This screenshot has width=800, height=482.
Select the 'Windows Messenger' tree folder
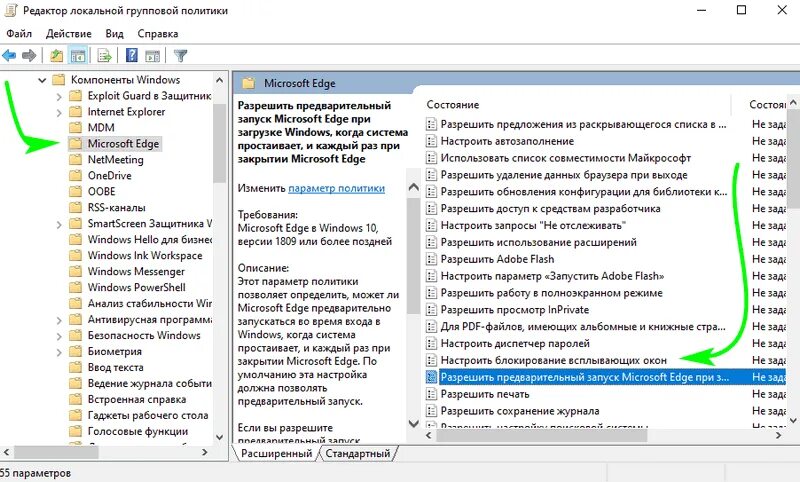pos(136,271)
